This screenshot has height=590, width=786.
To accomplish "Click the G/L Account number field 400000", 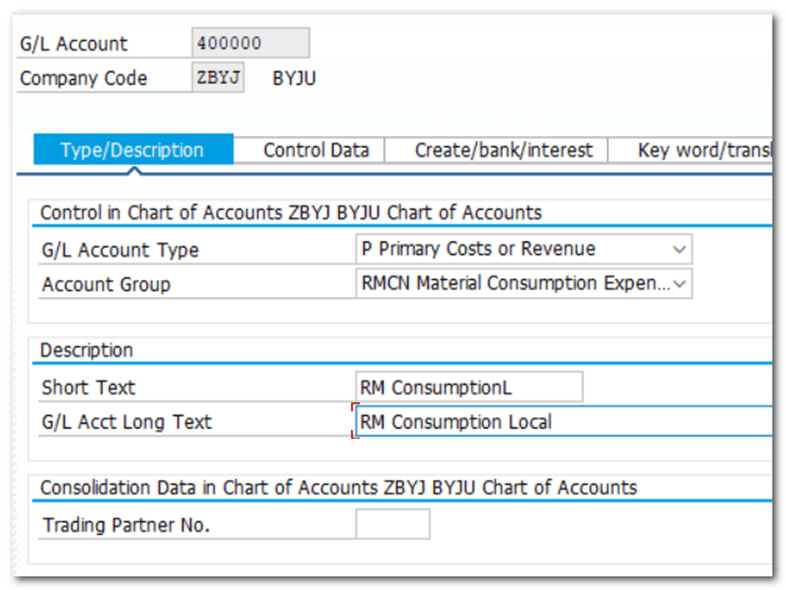I will click(x=250, y=43).
